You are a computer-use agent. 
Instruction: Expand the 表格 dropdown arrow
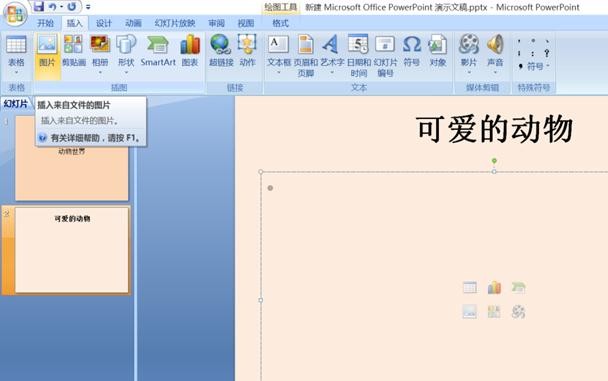click(16, 72)
